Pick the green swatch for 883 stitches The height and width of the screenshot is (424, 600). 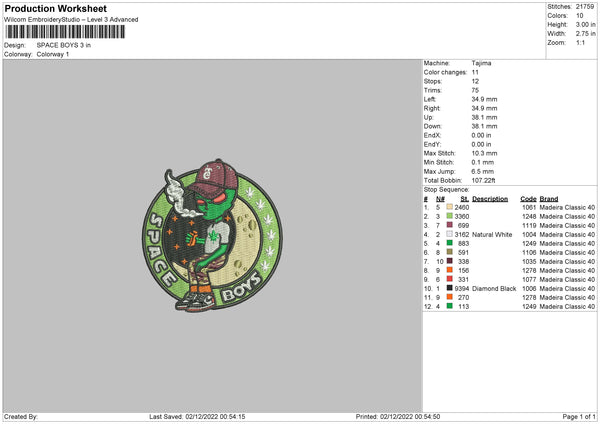pyautogui.click(x=449, y=243)
